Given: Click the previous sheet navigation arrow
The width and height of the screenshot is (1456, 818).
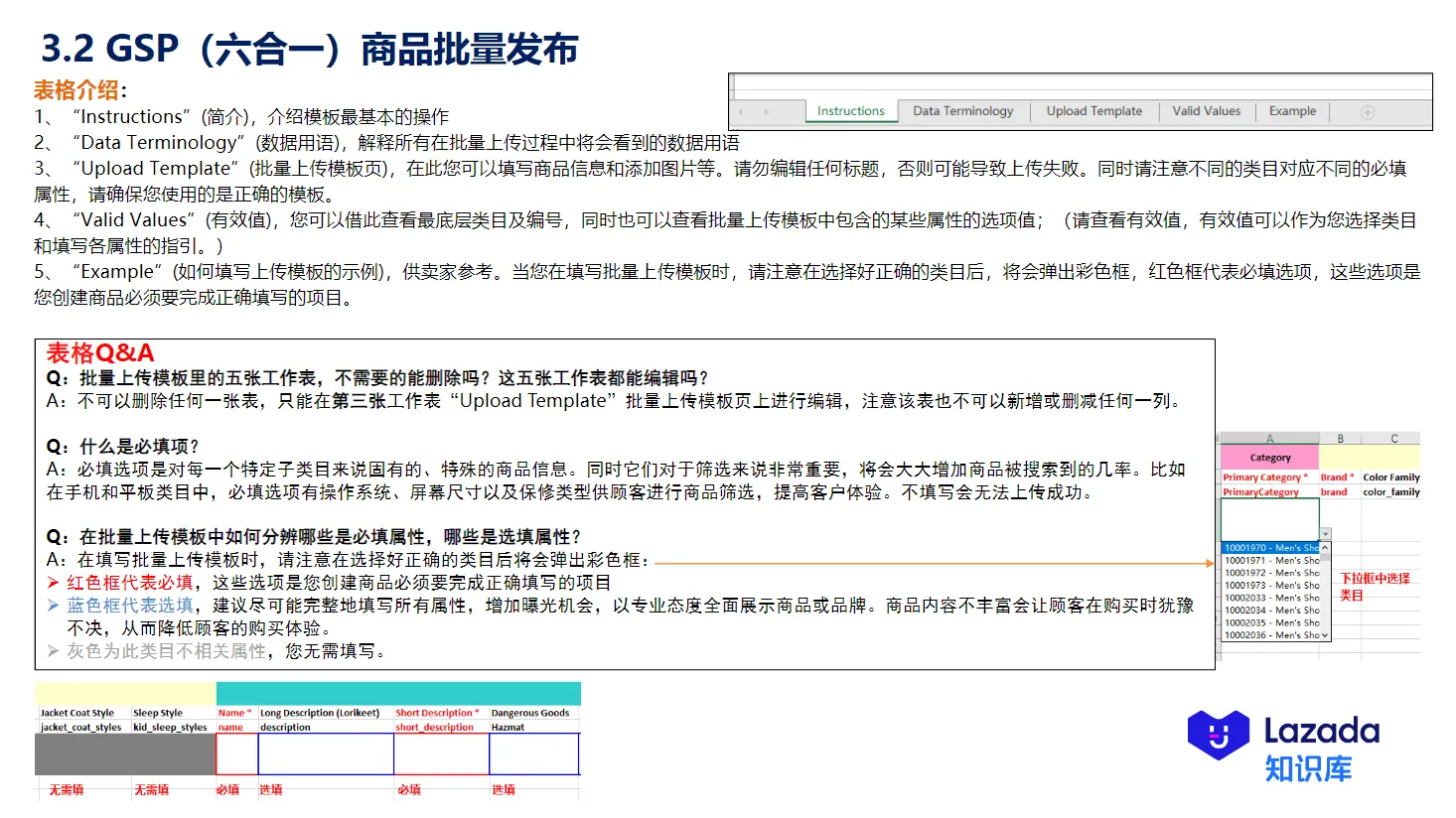Looking at the screenshot, I should (739, 111).
